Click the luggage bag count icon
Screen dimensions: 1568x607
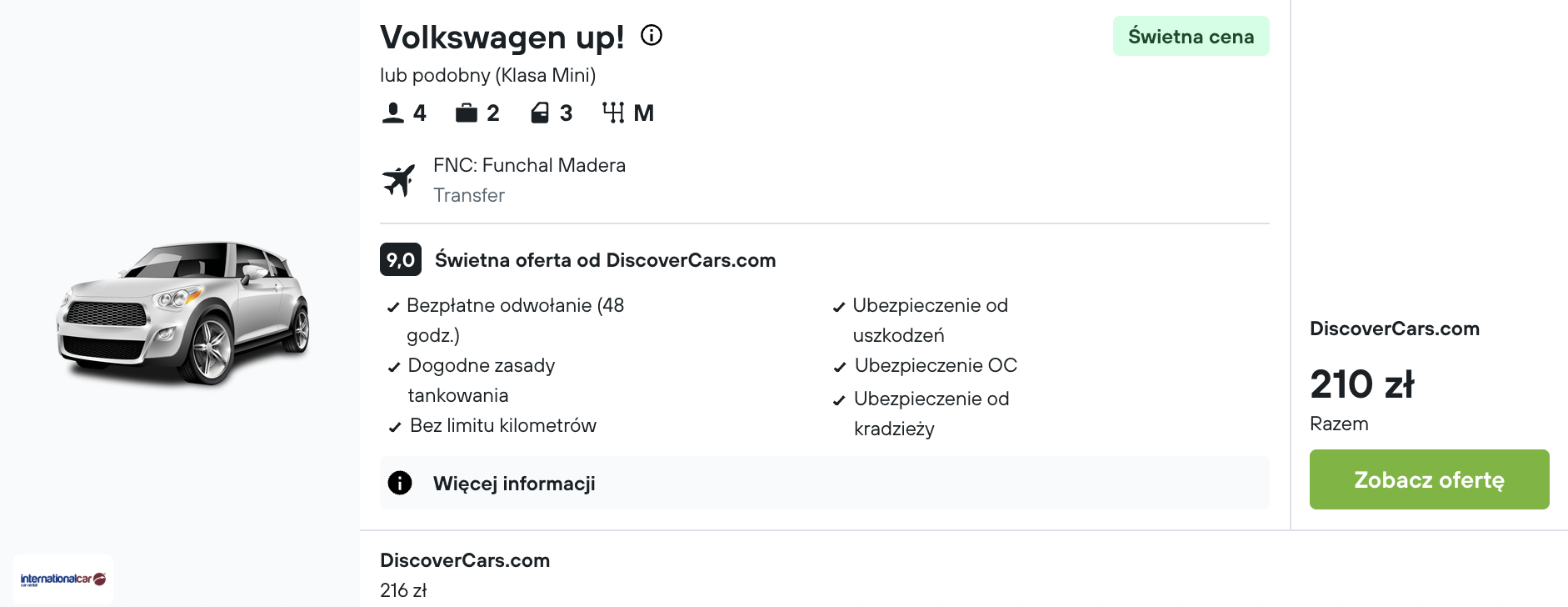point(467,113)
